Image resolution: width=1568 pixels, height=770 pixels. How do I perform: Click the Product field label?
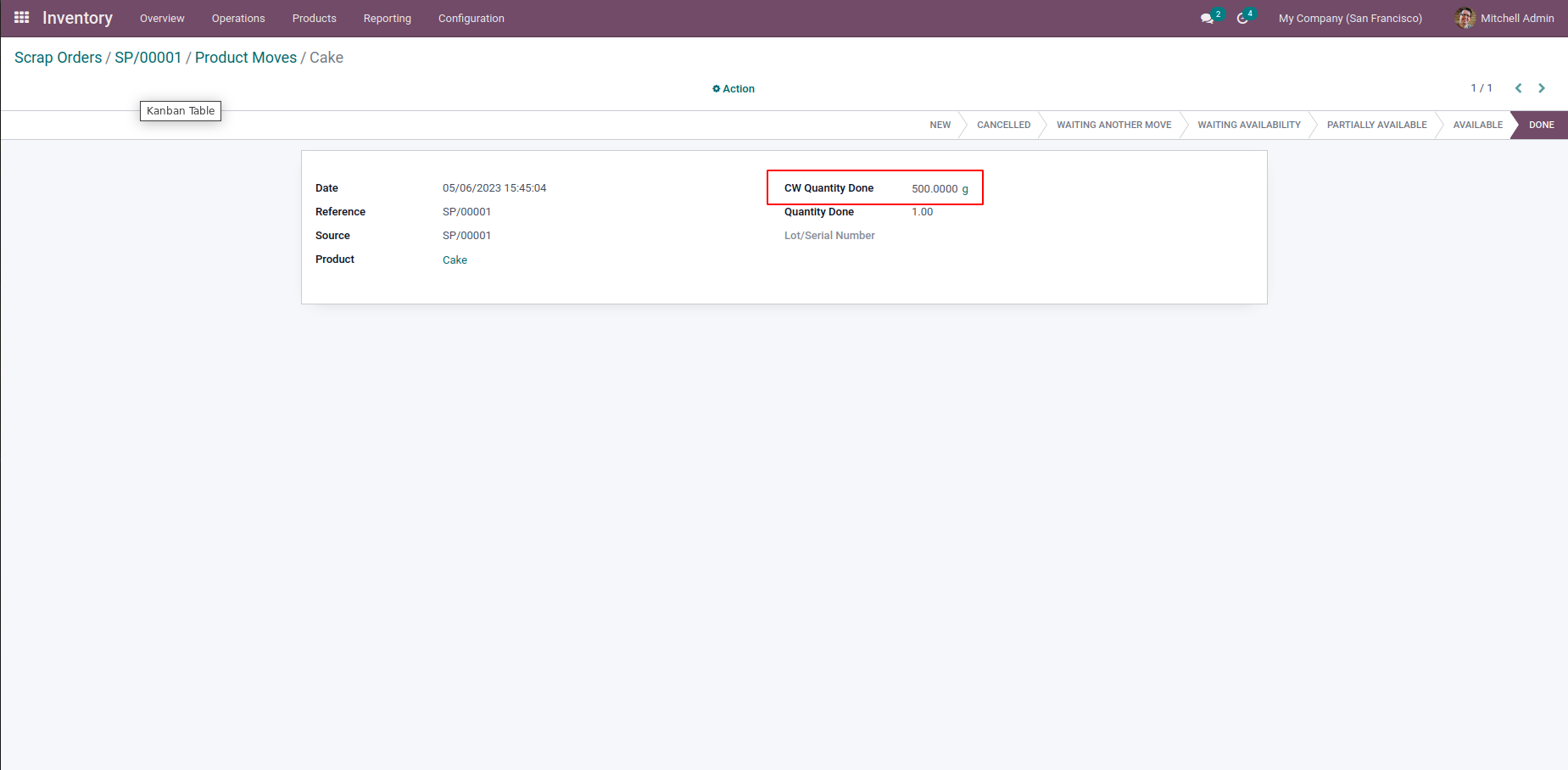click(x=335, y=259)
